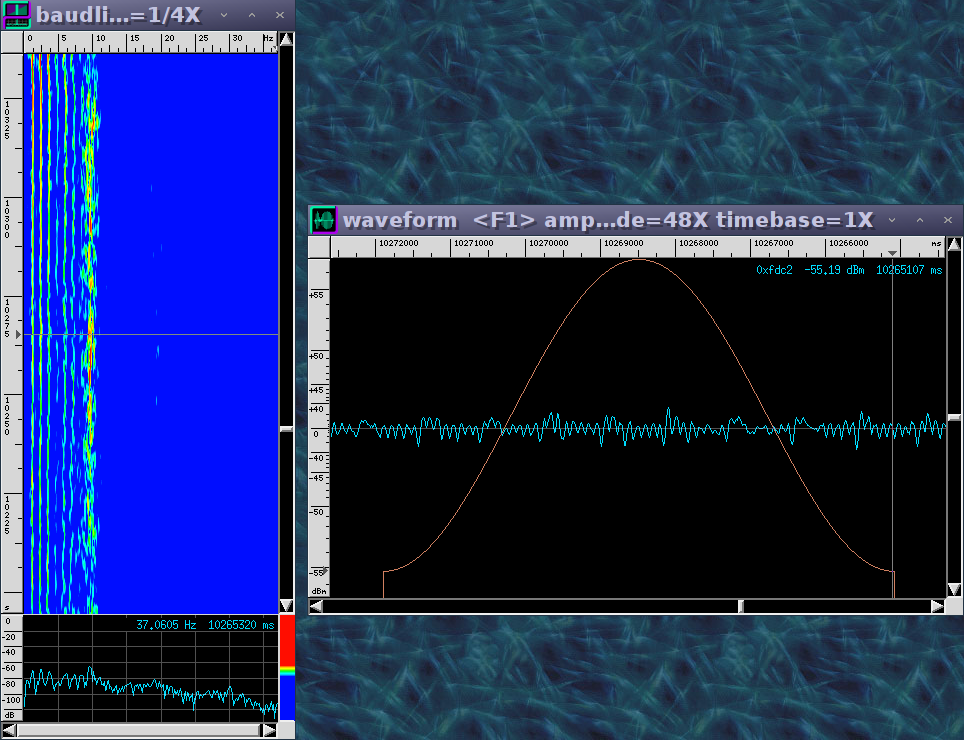Click the waveform window title bar icon
The image size is (964, 740).
323,220
